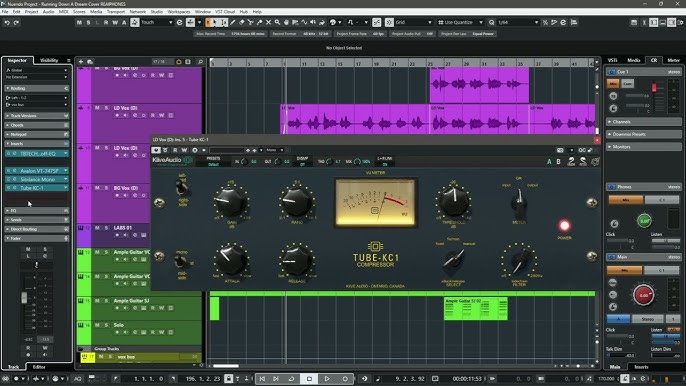Expand the Routing inspector section
This screenshot has height=386, width=686.
pyautogui.click(x=37, y=88)
